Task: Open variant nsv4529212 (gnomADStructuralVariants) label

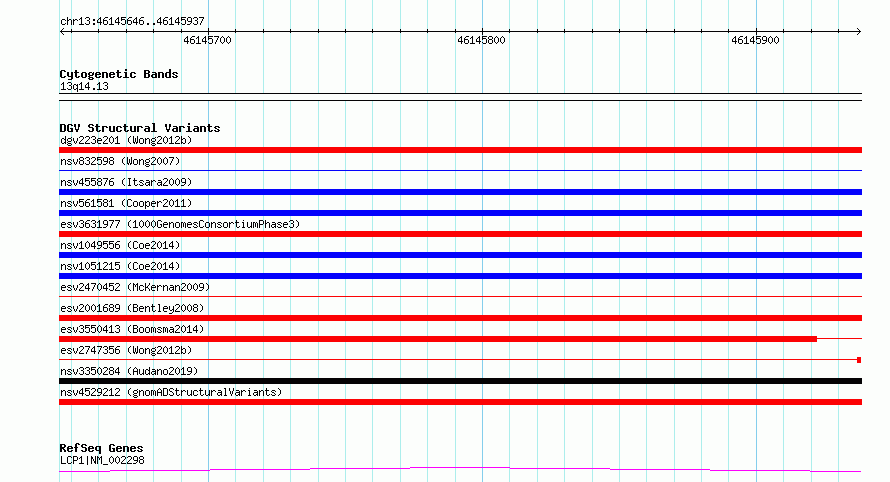Action: click(171, 392)
